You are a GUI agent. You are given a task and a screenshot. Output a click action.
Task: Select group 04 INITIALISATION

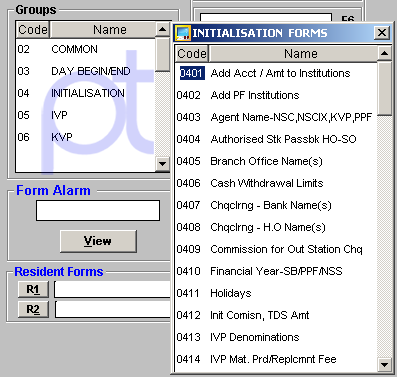tap(86, 93)
